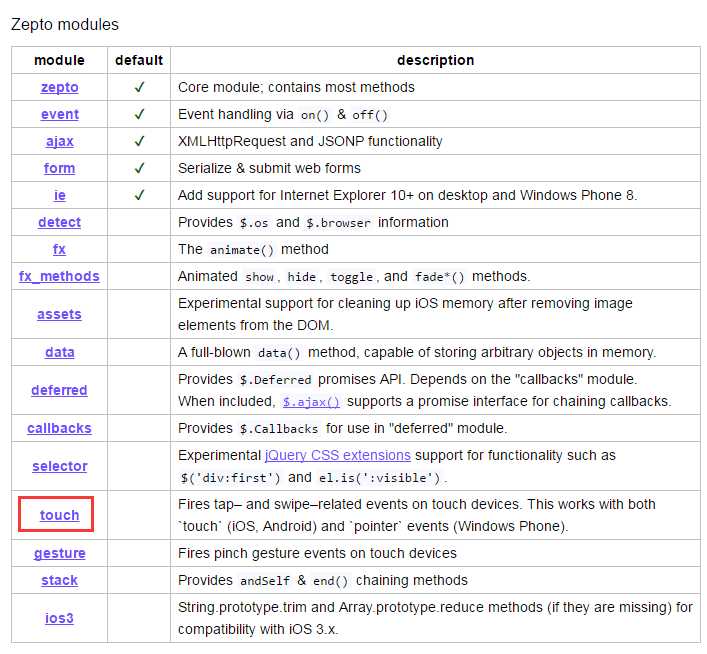Open the stack module link
Viewport: 707px width, 654px height.
(60, 580)
